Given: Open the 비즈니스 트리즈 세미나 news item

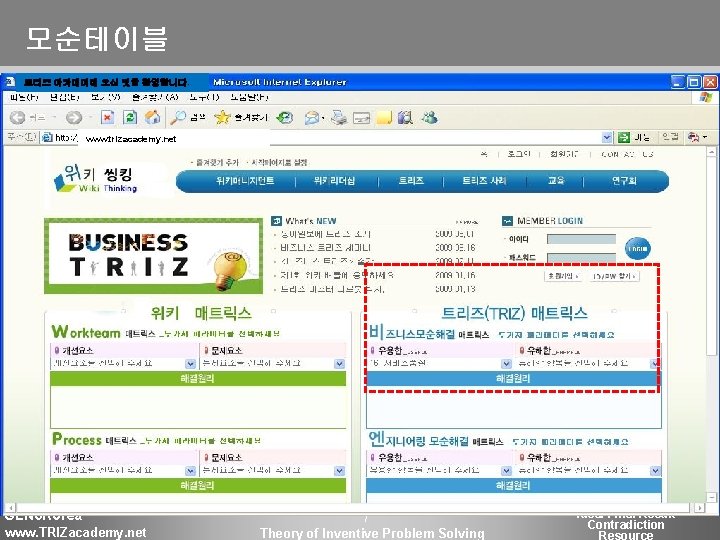Looking at the screenshot, I should pyautogui.click(x=325, y=248).
